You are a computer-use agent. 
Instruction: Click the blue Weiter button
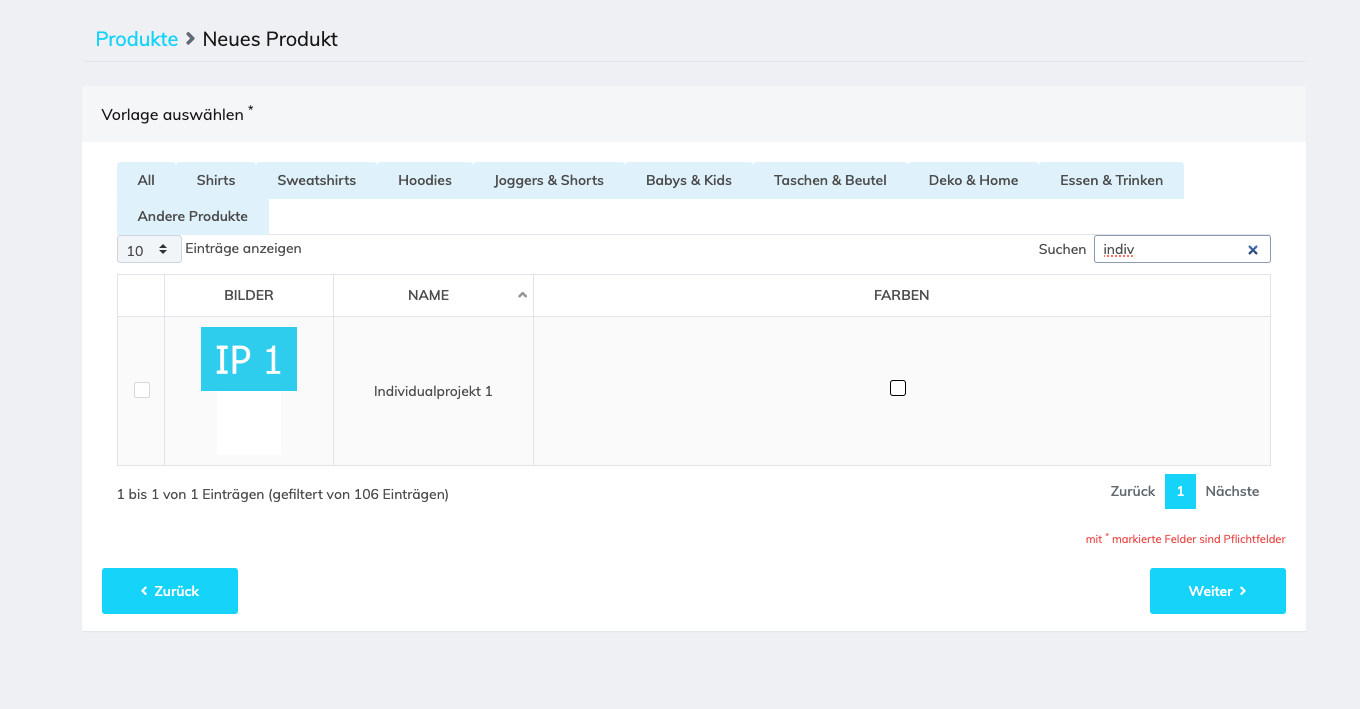click(1217, 591)
